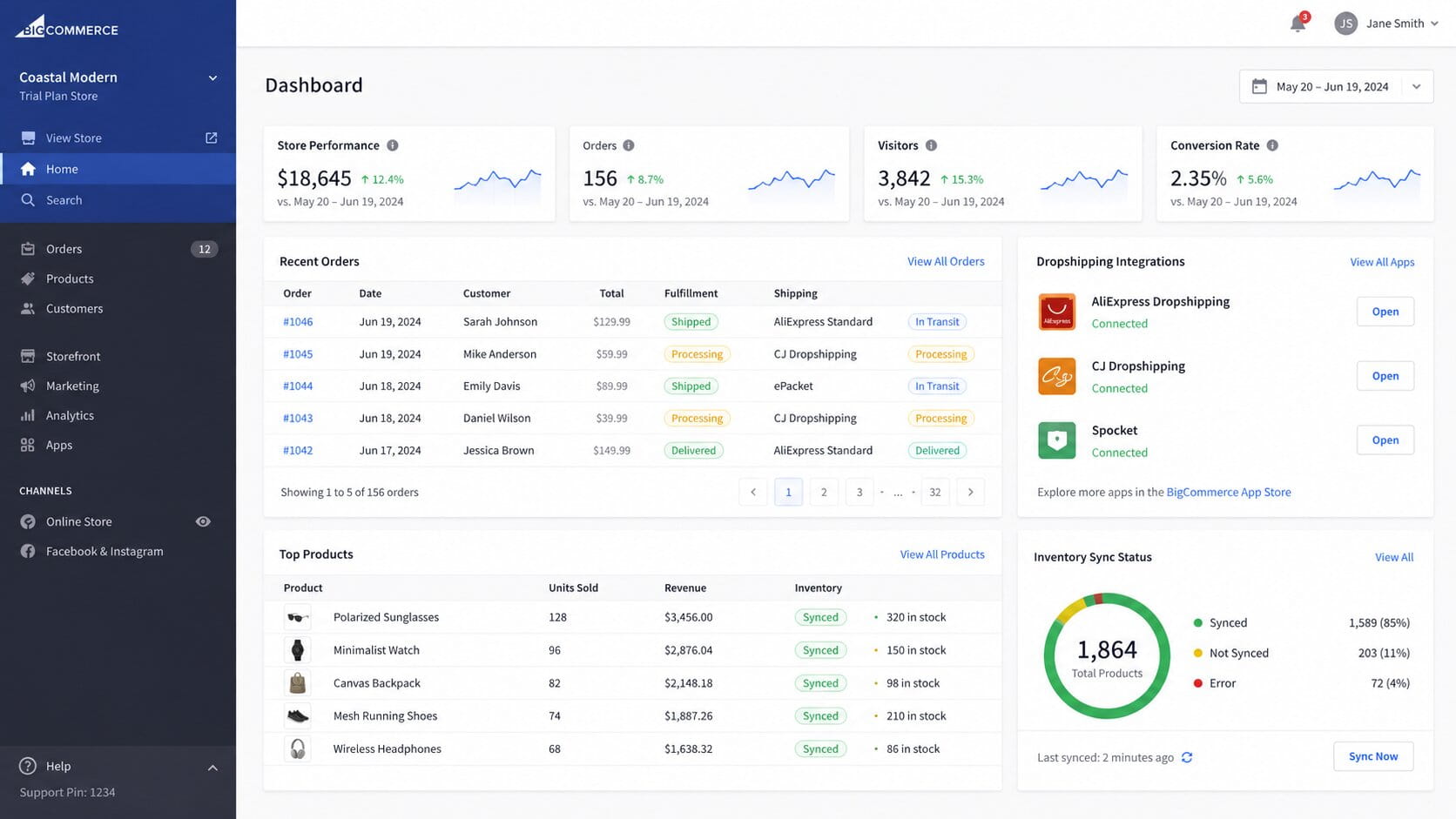Image resolution: width=1456 pixels, height=819 pixels.
Task: Go to previous orders page arrow
Action: coord(753,492)
